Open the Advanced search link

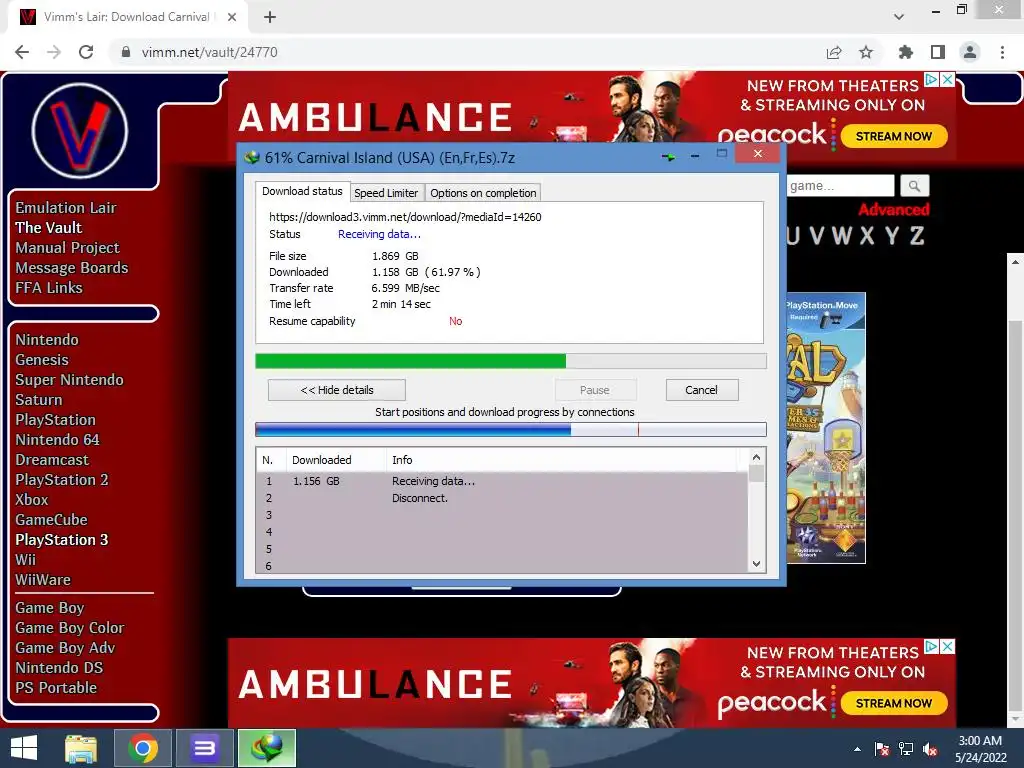tap(893, 210)
